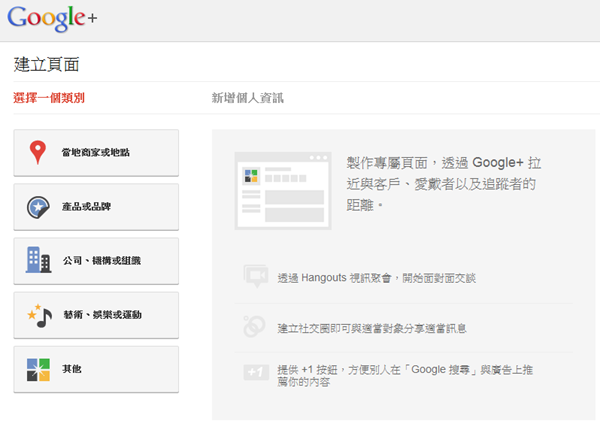Click the Hangouts video camera icon
The width and height of the screenshot is (600, 427).
pos(254,277)
